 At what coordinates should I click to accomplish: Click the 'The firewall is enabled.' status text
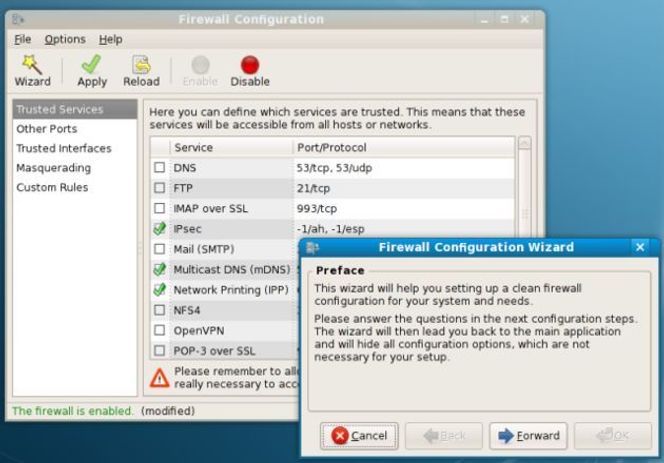click(72, 411)
